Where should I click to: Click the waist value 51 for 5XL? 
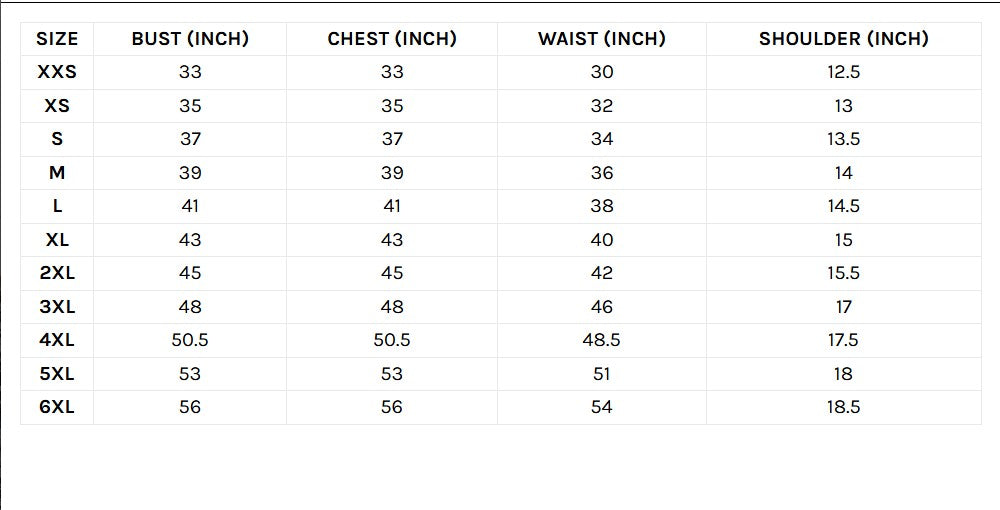[x=601, y=374]
